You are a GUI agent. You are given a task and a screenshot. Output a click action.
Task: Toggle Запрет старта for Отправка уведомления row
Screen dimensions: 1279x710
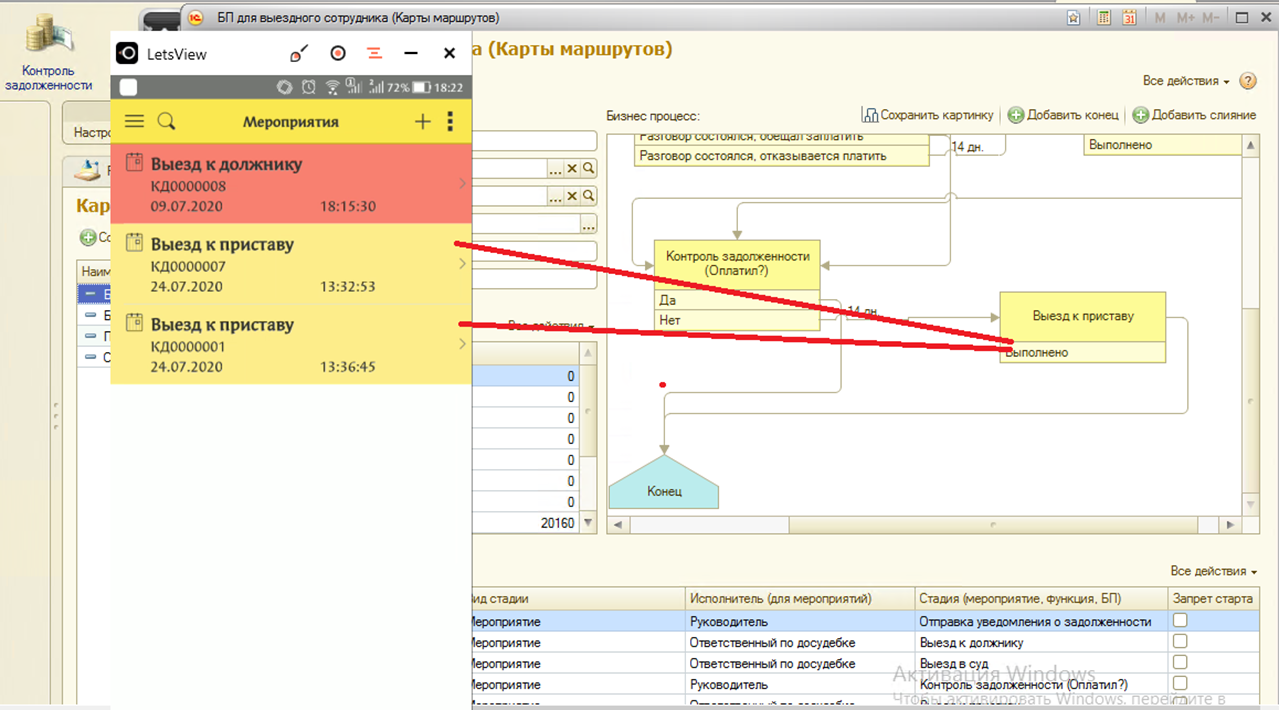tap(1180, 621)
